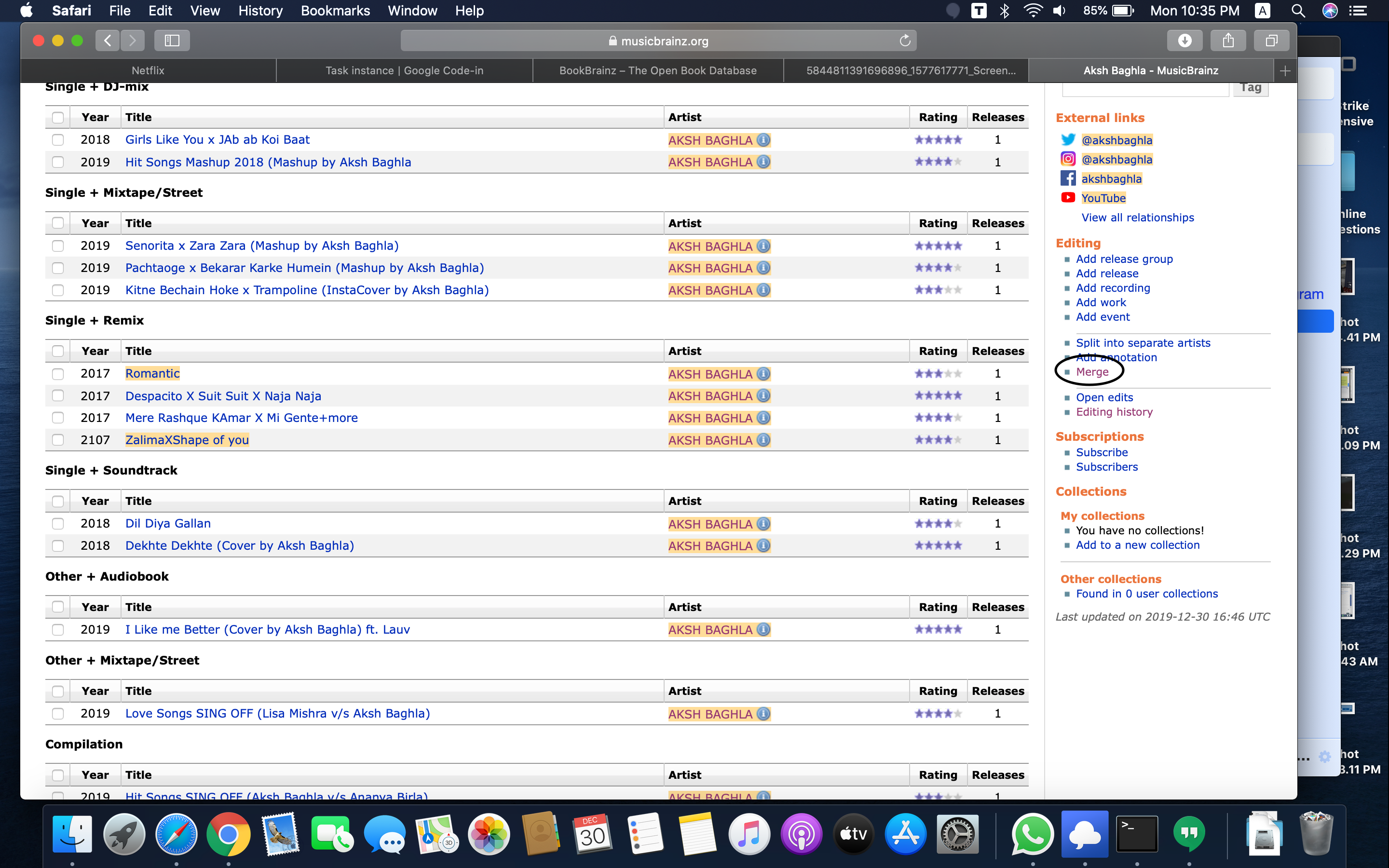The width and height of the screenshot is (1389, 868).
Task: Open the Instagram icon under External links
Action: (x=1068, y=159)
